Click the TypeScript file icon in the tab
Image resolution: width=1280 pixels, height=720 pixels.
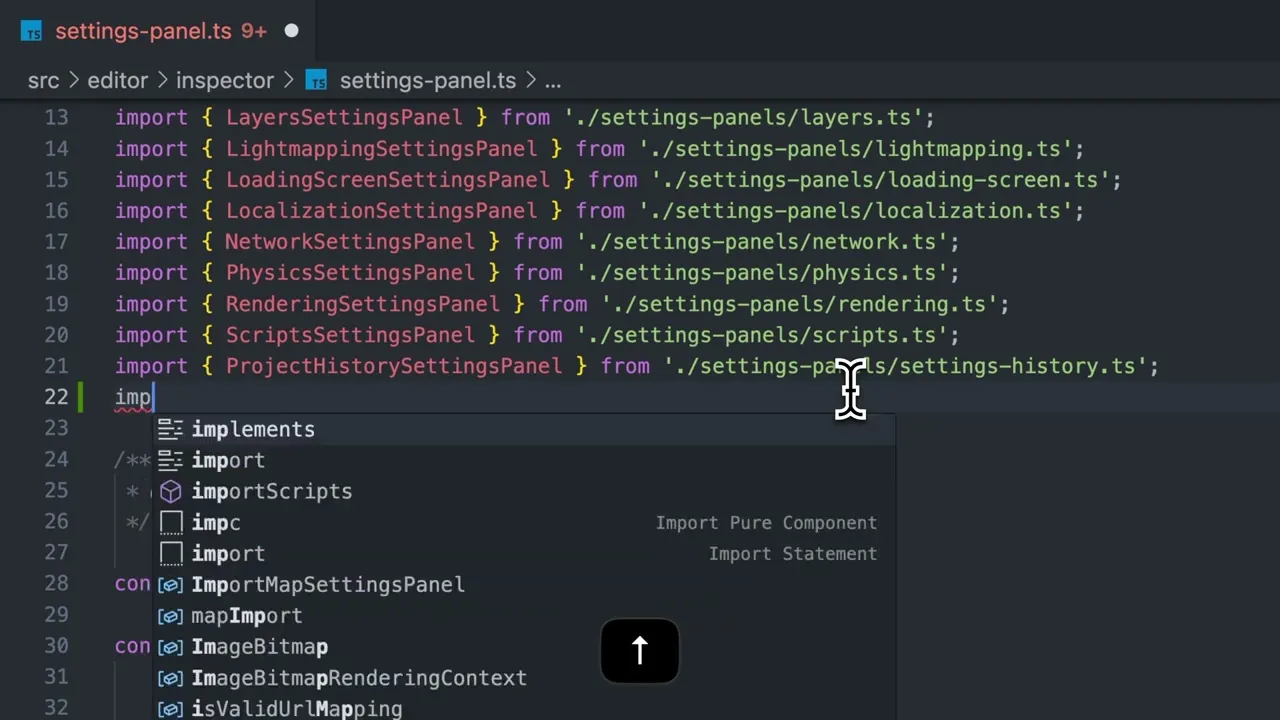coord(31,32)
